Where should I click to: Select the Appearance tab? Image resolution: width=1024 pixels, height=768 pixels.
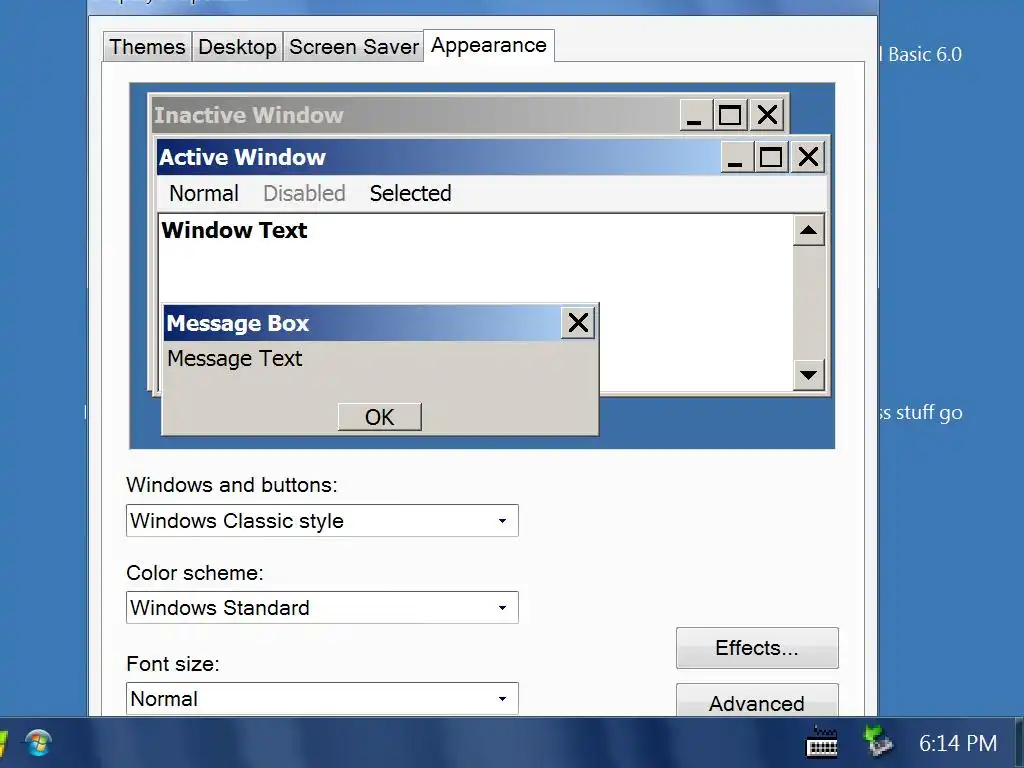pyautogui.click(x=488, y=45)
